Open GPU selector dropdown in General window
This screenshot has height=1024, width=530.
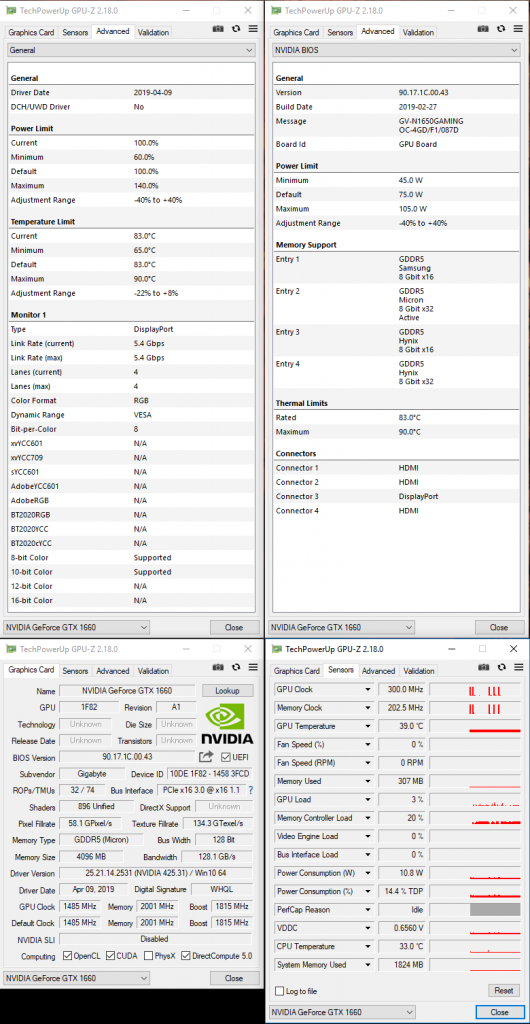click(77, 627)
